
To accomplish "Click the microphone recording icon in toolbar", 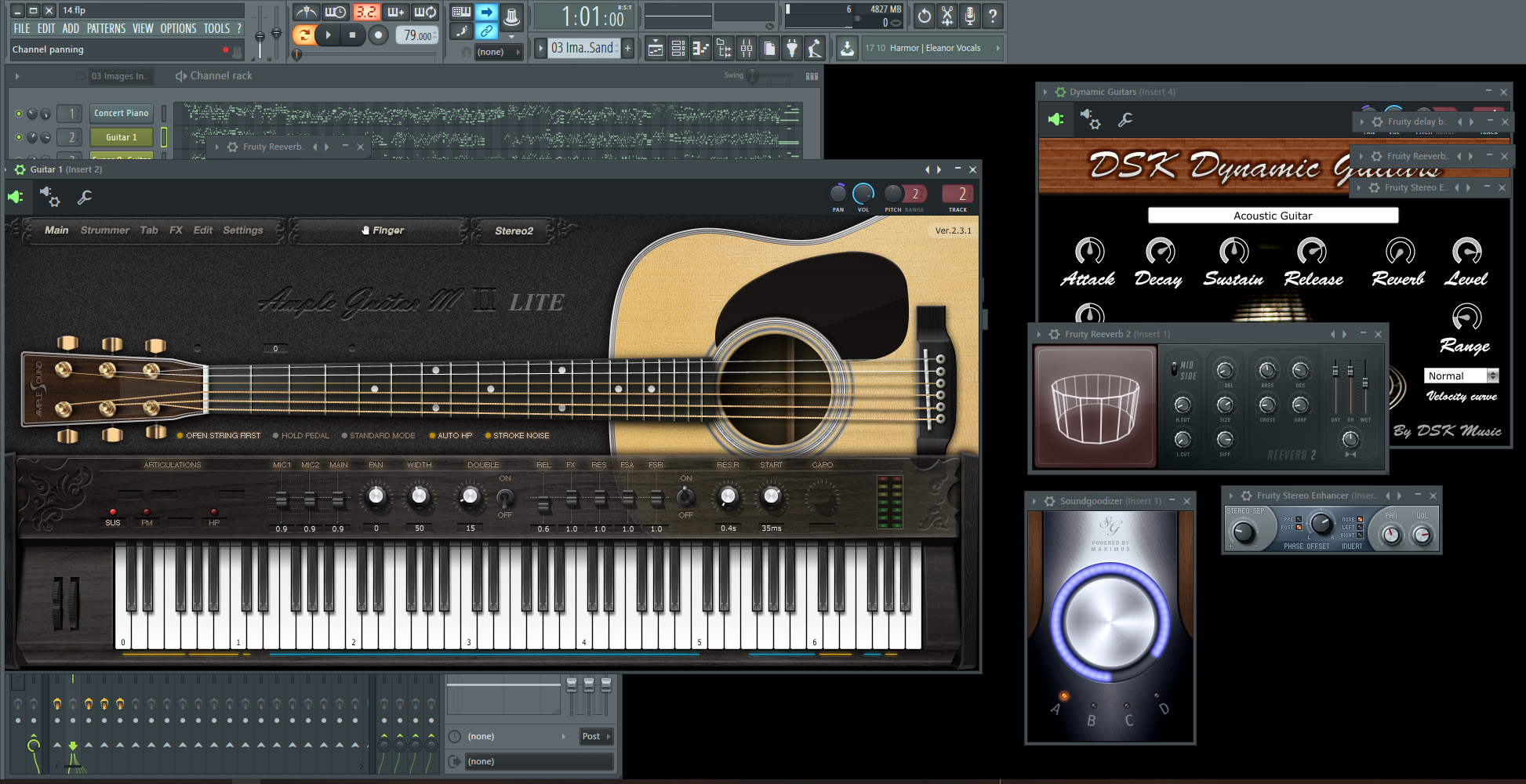I will point(970,16).
